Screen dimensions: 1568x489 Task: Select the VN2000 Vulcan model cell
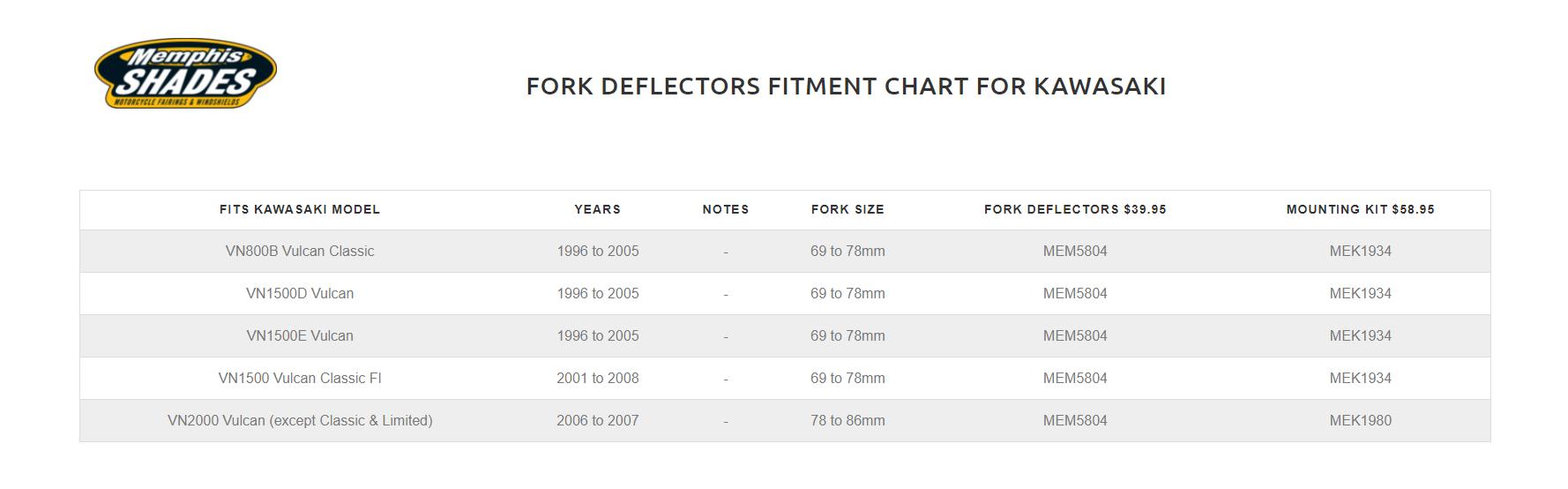tap(300, 421)
